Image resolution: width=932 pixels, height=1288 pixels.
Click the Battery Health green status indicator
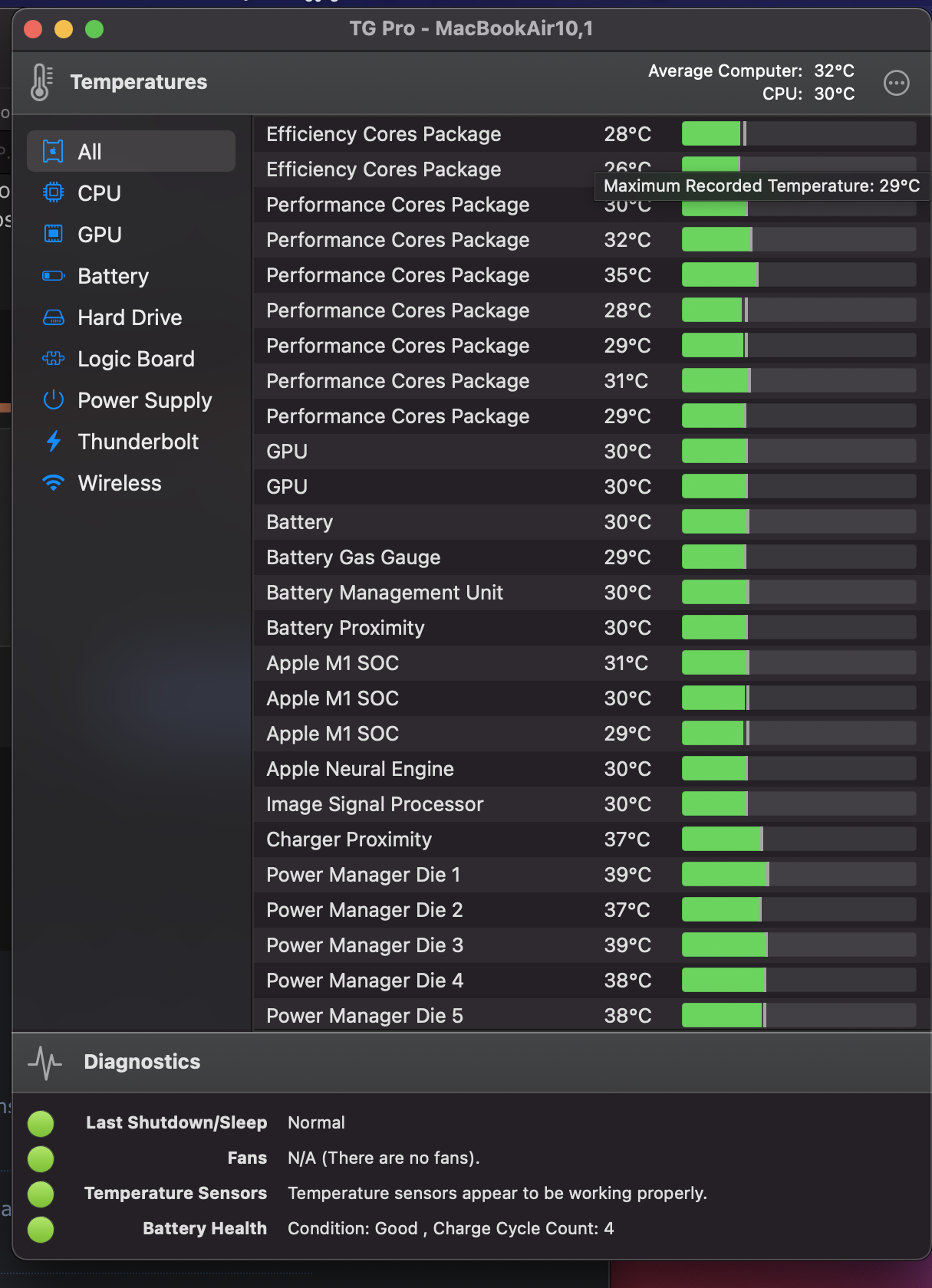41,1229
